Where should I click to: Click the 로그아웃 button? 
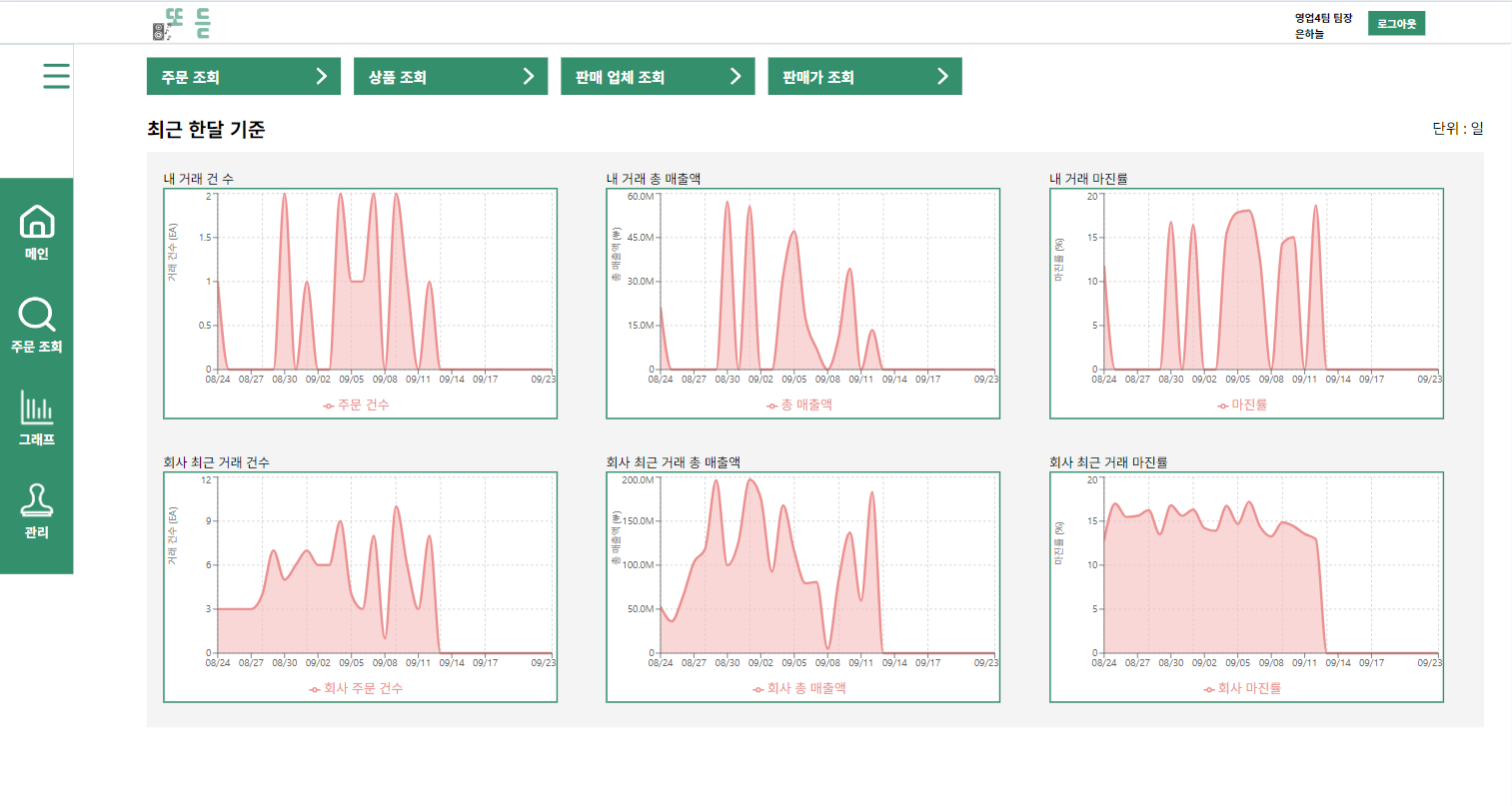1396,24
